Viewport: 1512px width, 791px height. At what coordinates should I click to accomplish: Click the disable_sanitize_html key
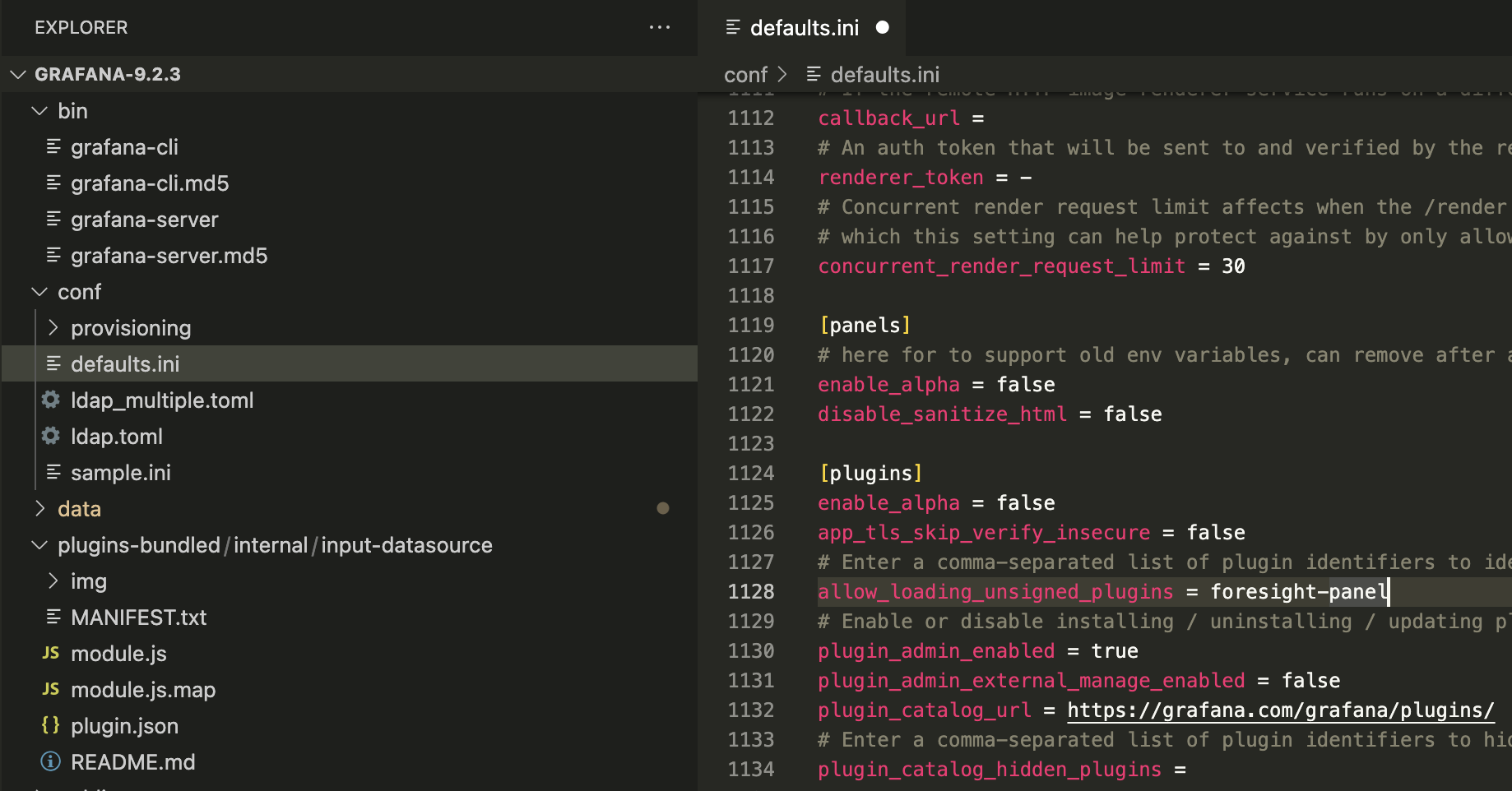pos(942,414)
